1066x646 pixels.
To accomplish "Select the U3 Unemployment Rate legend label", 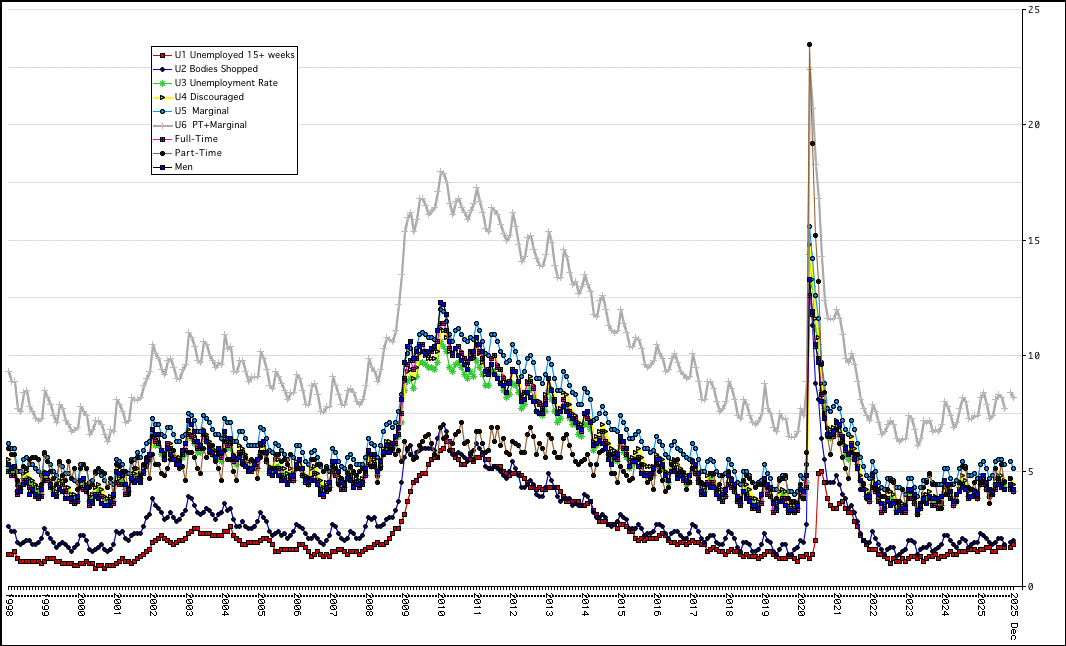I will (x=226, y=83).
